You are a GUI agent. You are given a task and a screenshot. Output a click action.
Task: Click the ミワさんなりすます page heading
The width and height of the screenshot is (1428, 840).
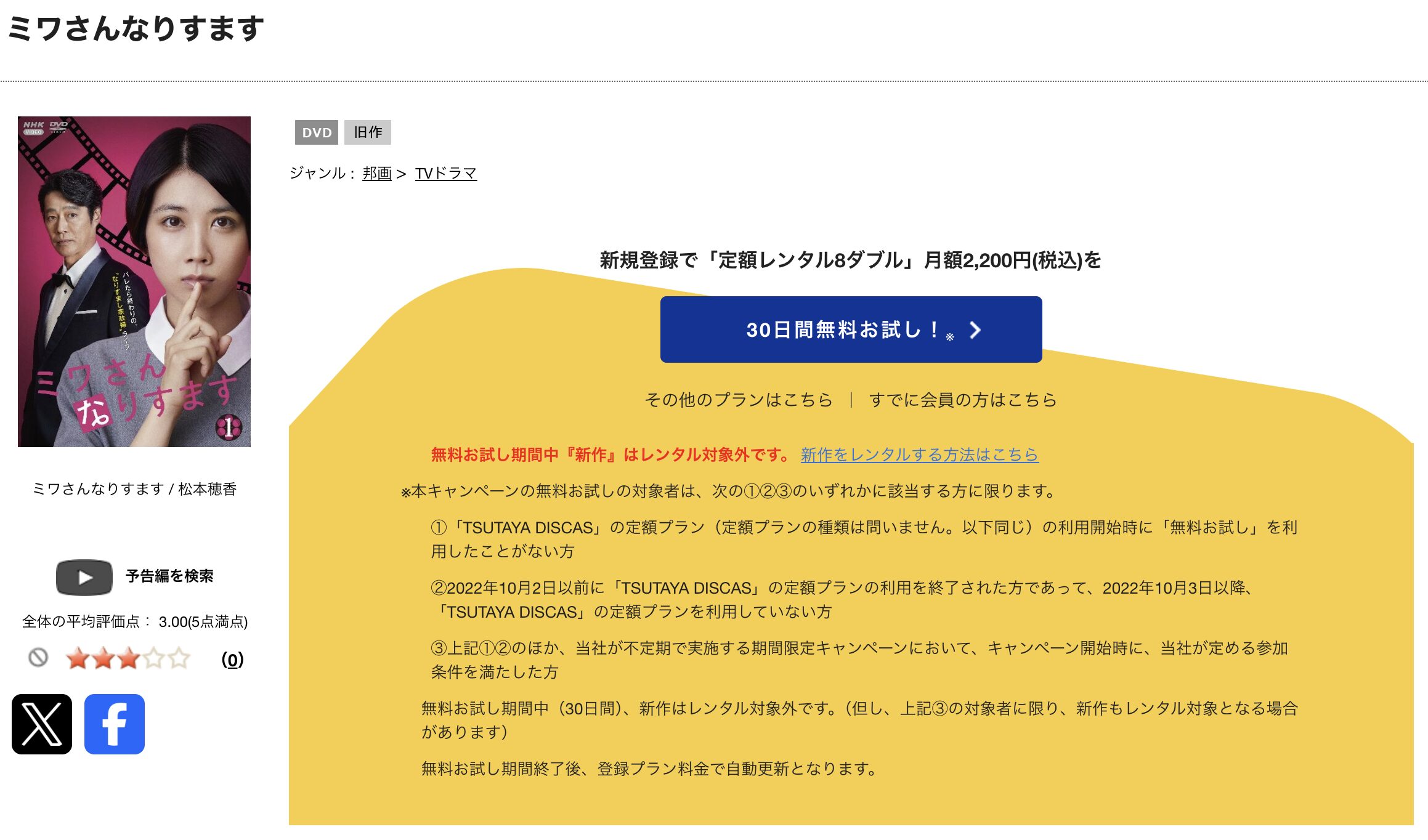(136, 28)
